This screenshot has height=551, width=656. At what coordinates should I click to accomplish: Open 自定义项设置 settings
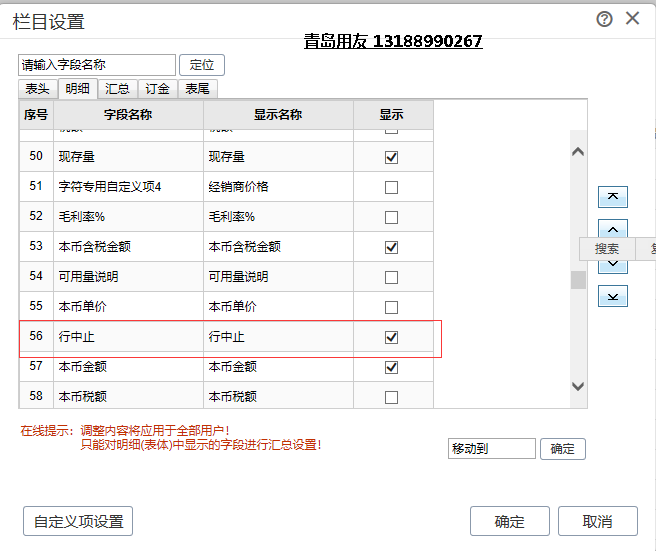(x=78, y=521)
